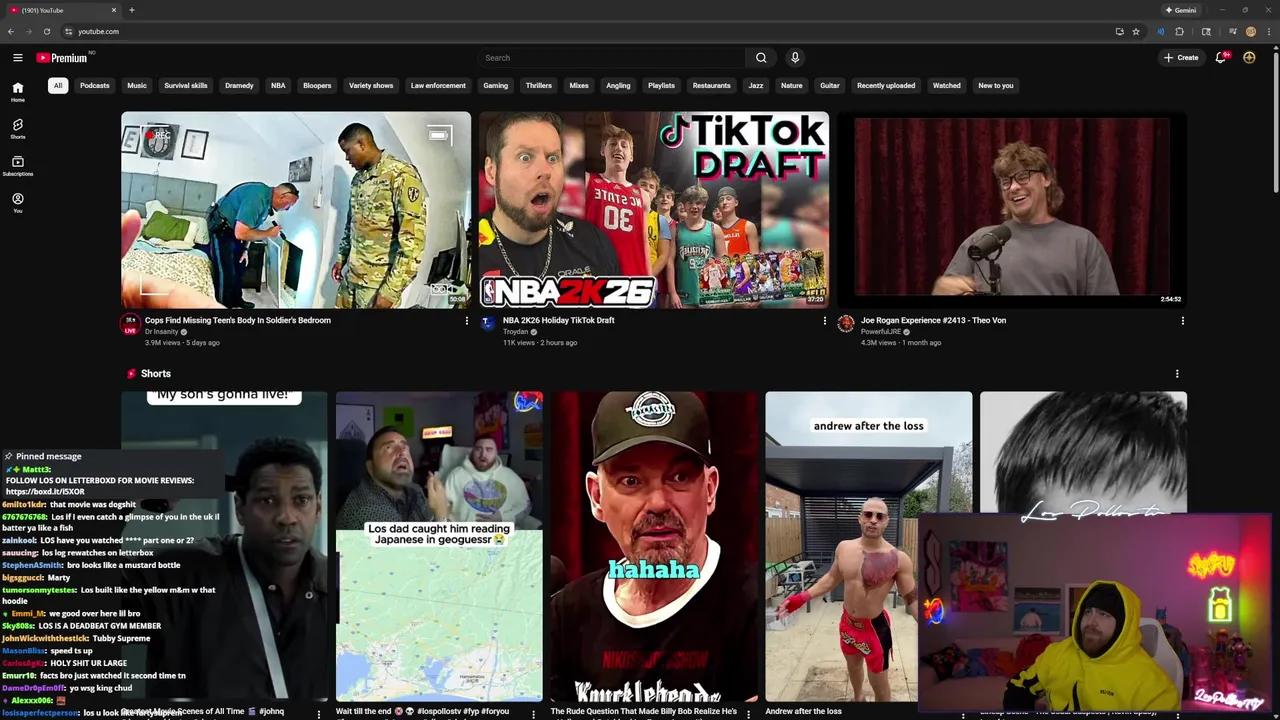
Task: Open the Dr Insanity channel name link
Action: click(x=161, y=332)
